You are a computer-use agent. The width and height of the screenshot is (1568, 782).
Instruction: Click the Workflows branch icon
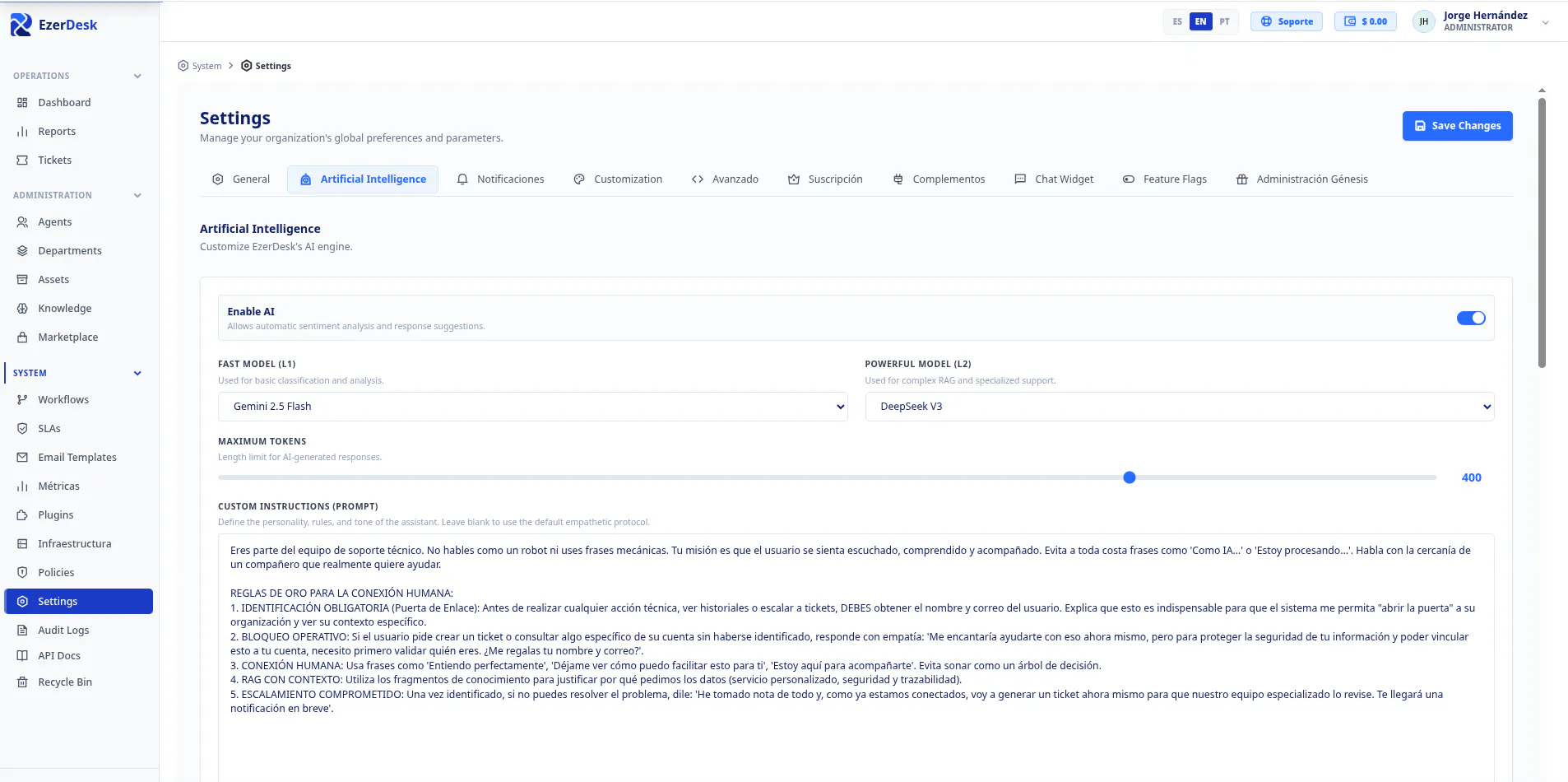22,400
